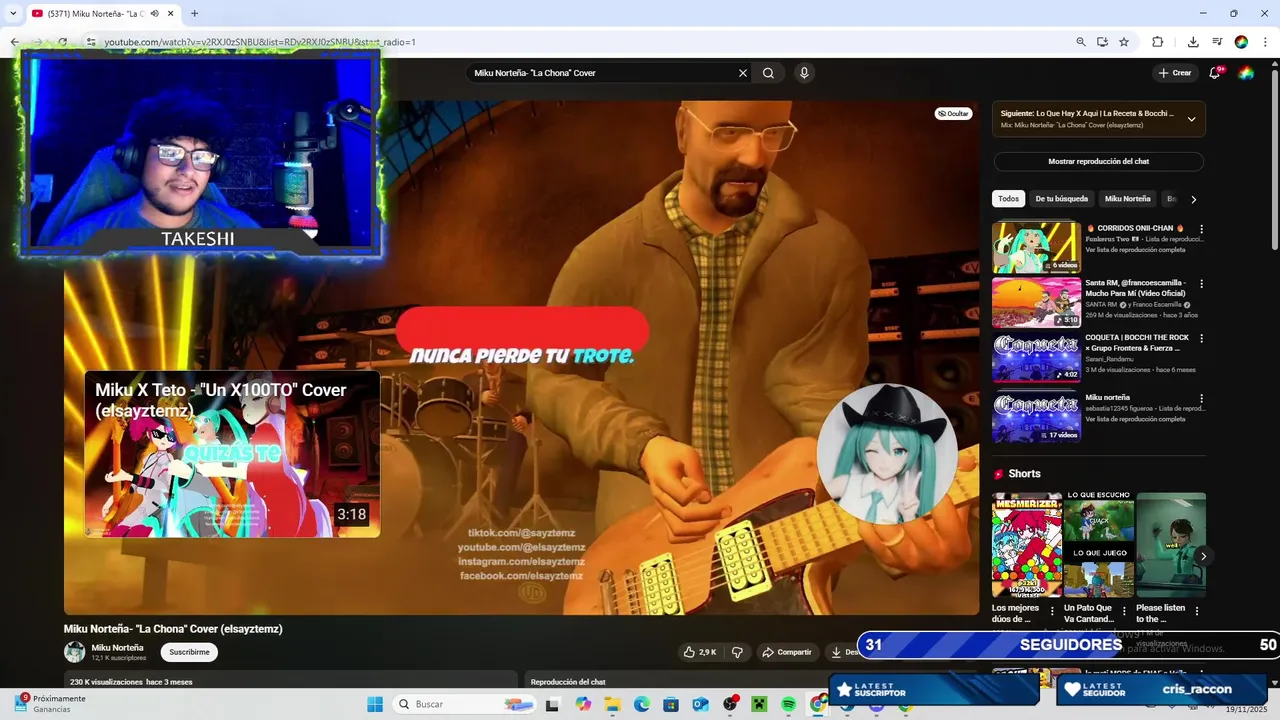Screen dimensions: 1280x720
Task: Click the Crear button
Action: point(1175,73)
